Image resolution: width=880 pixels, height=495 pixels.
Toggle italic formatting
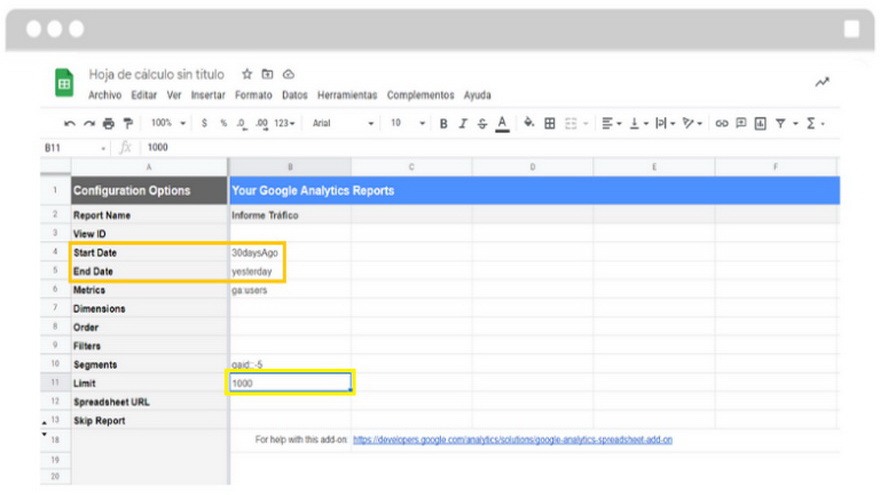coord(462,123)
